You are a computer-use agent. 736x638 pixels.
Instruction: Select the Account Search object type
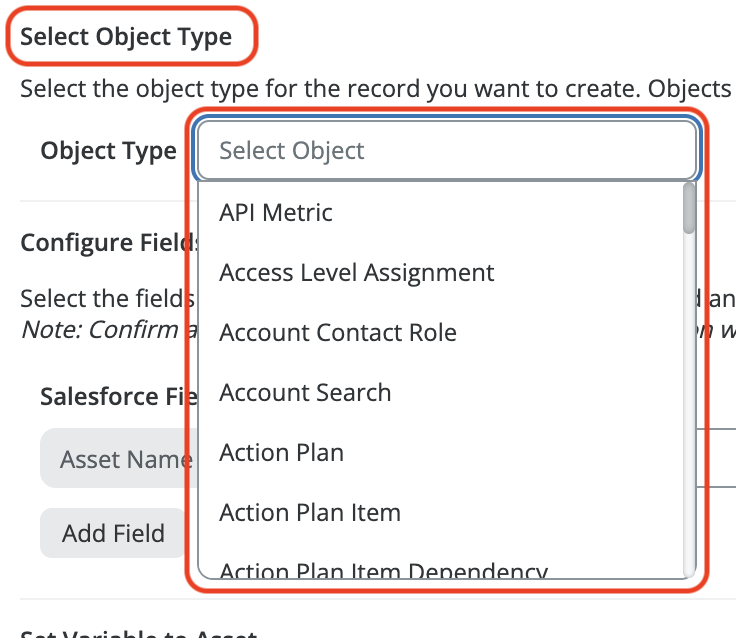pos(305,392)
